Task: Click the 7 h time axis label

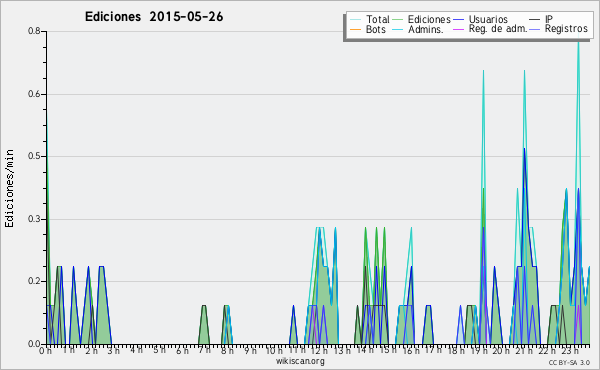Action: point(204,350)
